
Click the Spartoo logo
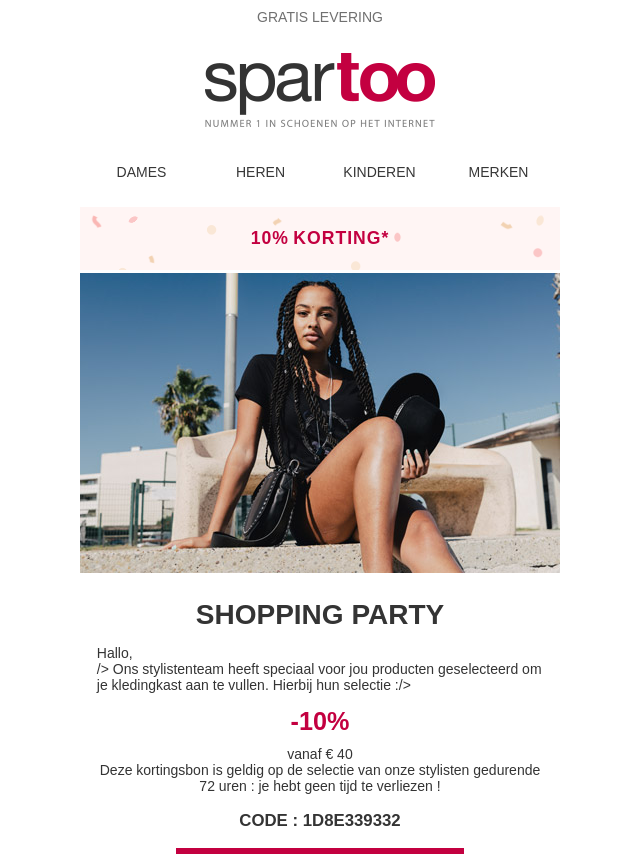320,82
